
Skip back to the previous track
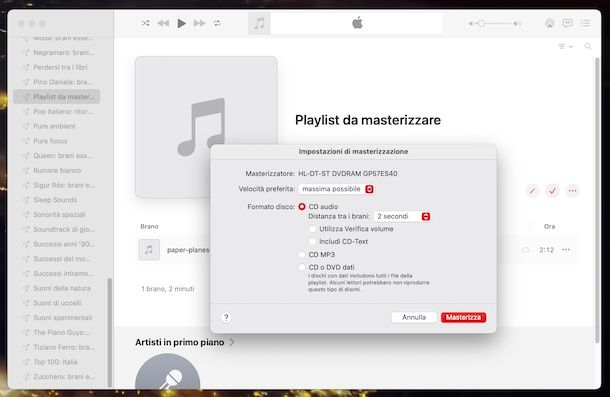[x=163, y=23]
